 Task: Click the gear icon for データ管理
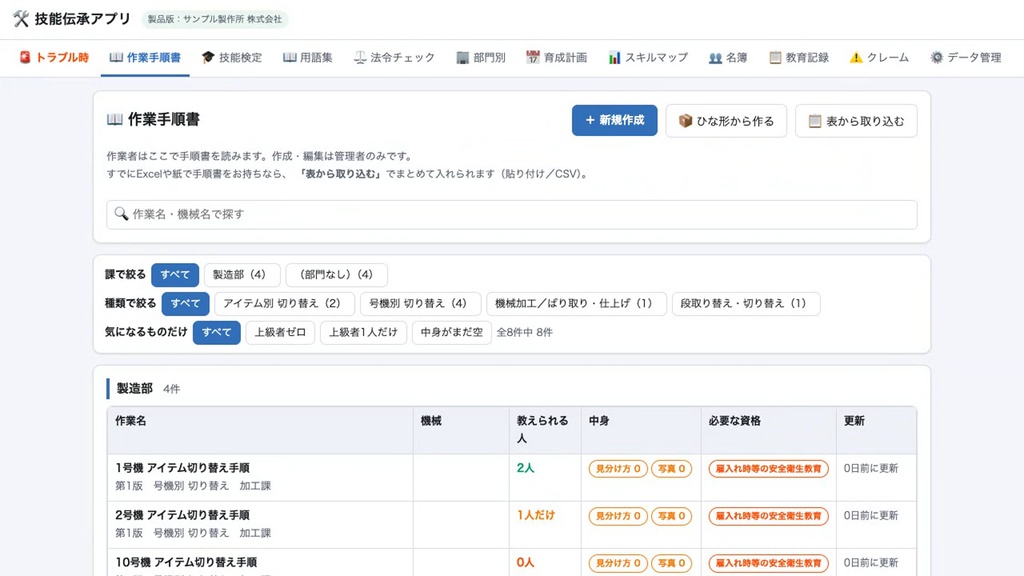(x=936, y=57)
